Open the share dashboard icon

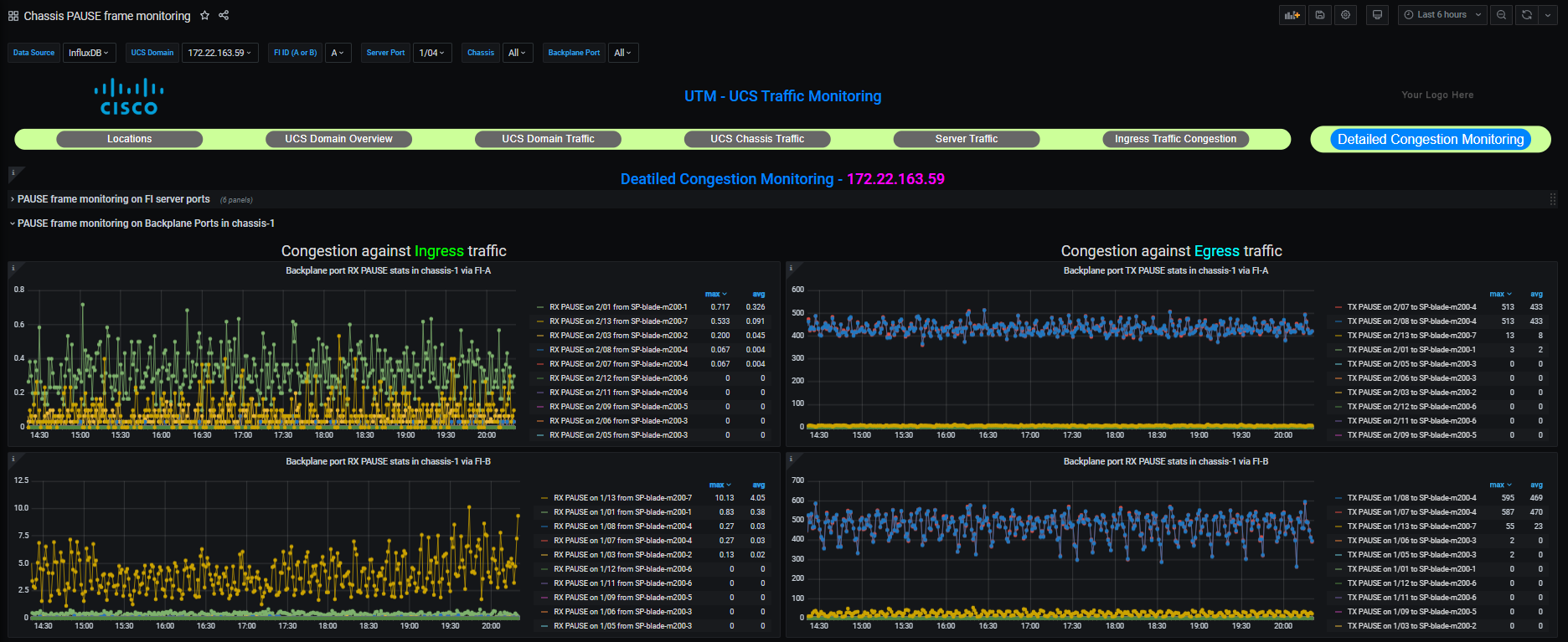tap(224, 15)
